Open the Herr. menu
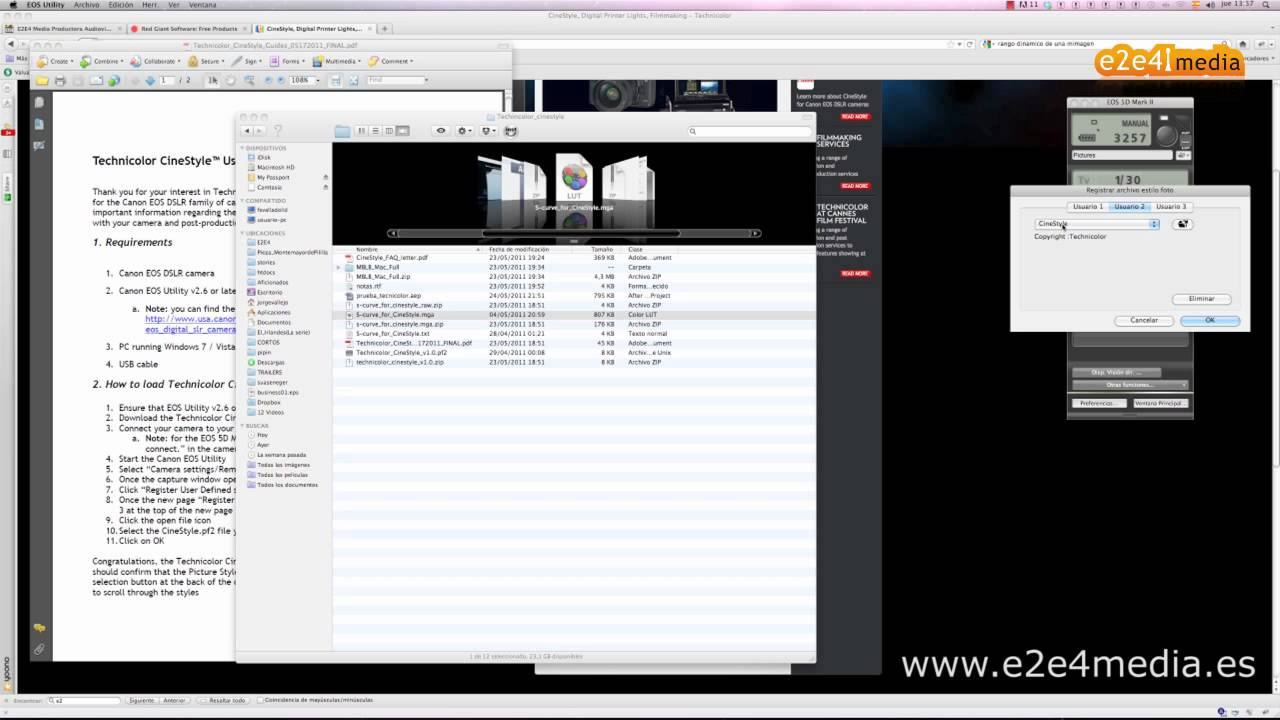The height and width of the screenshot is (720, 1280). [150, 5]
